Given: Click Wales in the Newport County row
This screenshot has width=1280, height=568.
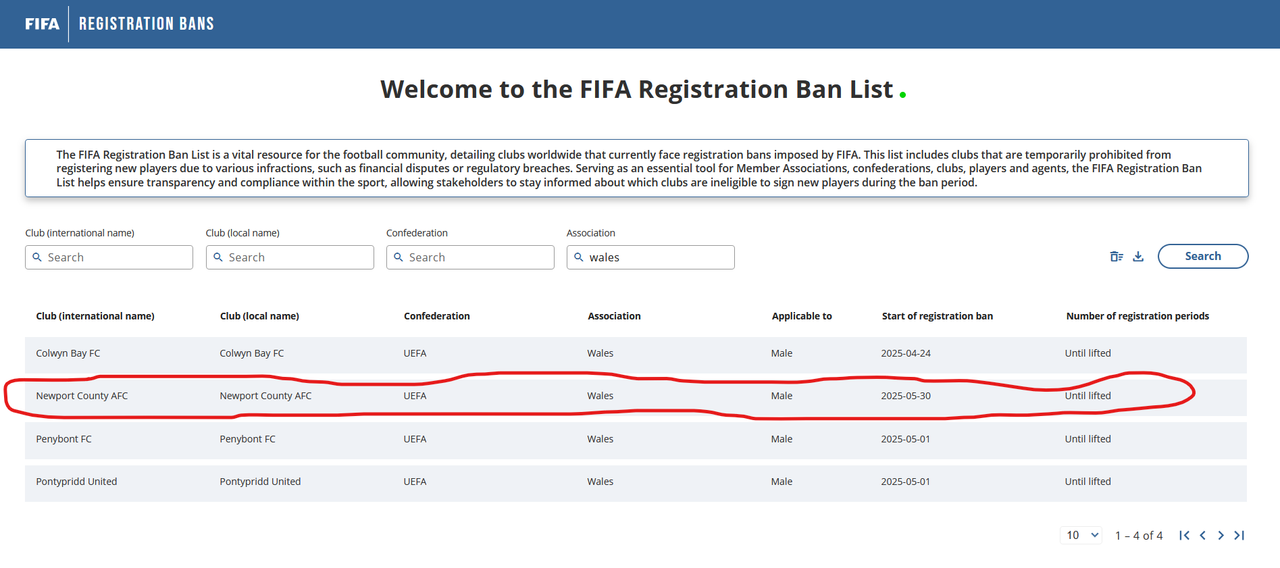Looking at the screenshot, I should (600, 396).
